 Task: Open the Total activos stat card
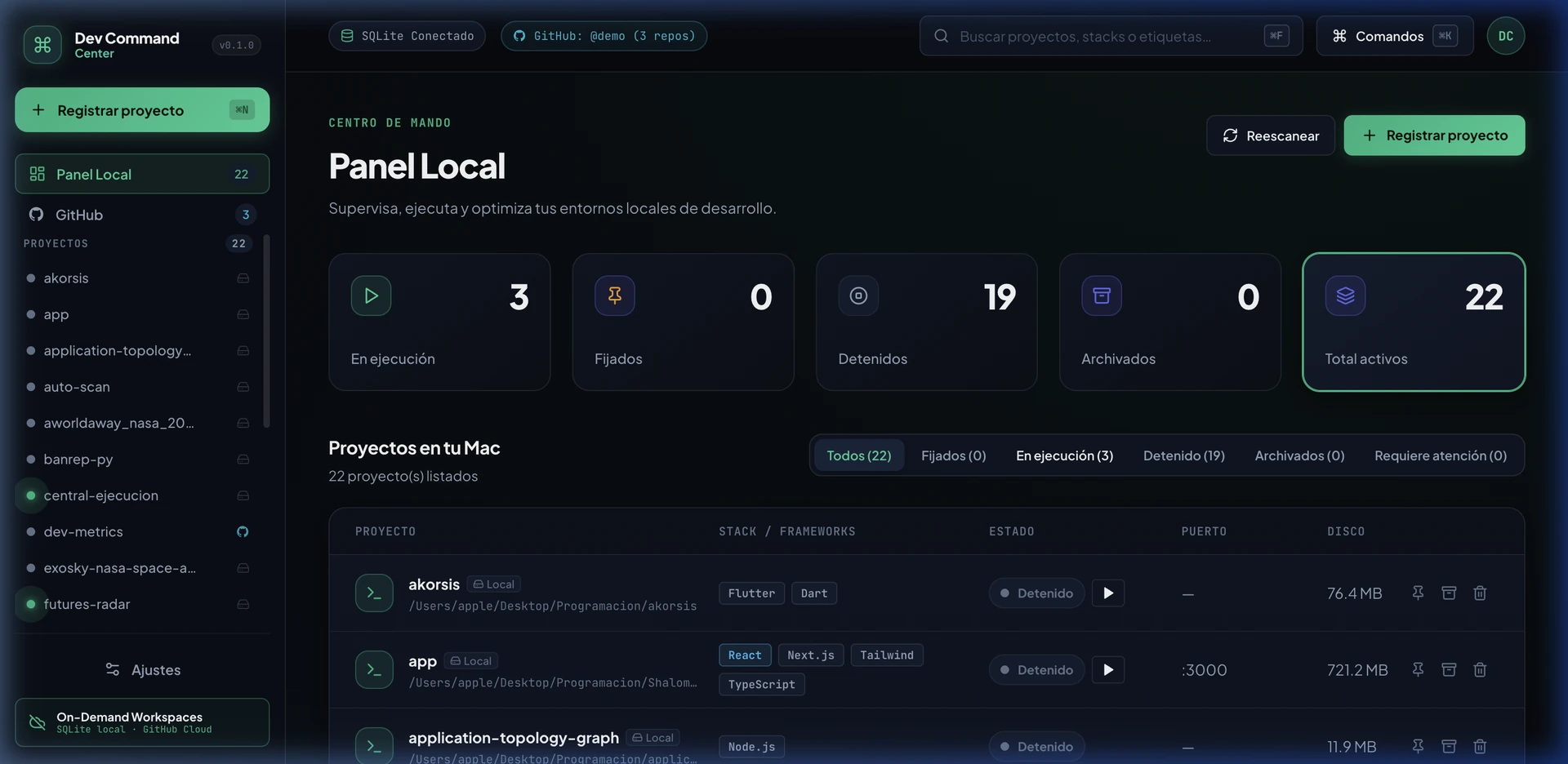pos(1414,322)
